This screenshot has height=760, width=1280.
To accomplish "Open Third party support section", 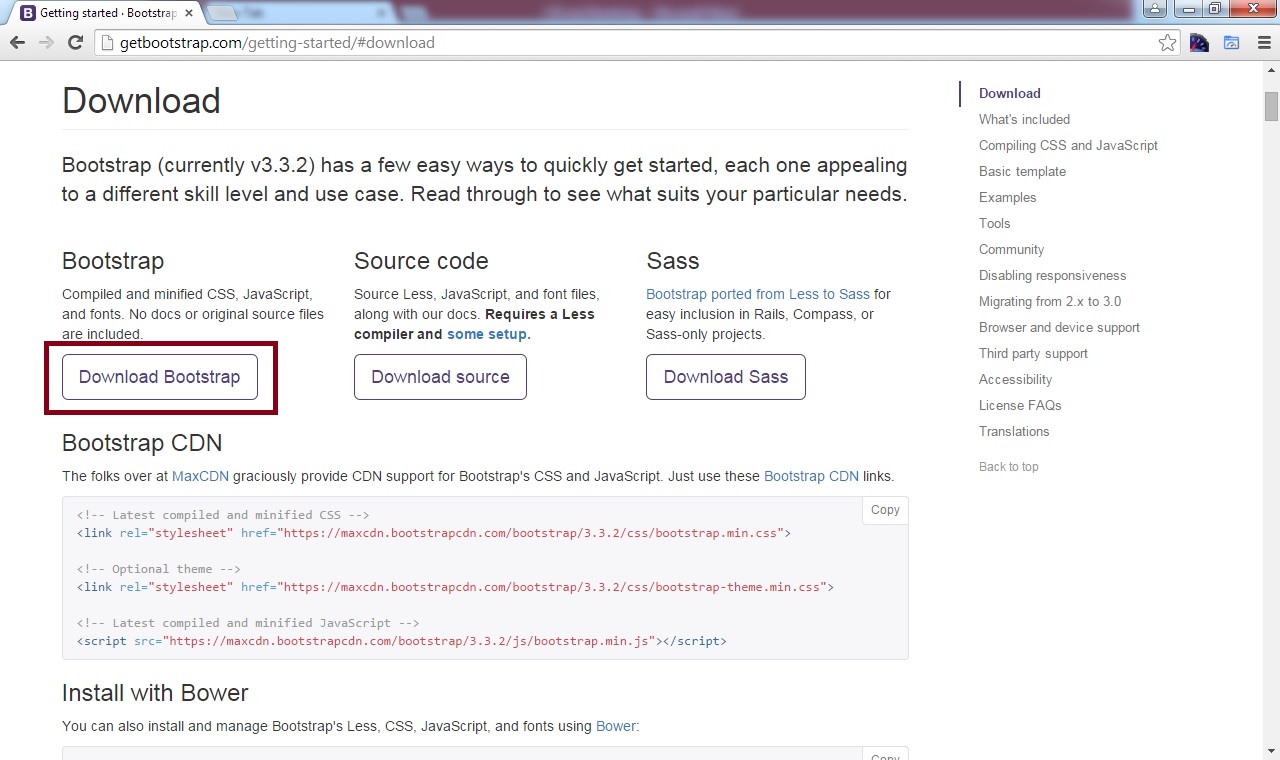I will (1033, 353).
